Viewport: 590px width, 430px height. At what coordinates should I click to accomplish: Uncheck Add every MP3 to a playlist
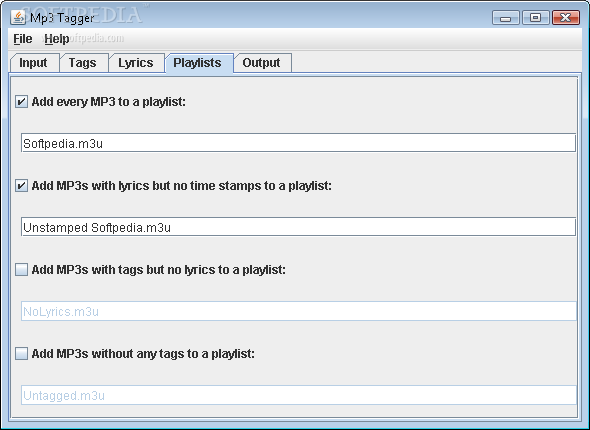tap(21, 102)
